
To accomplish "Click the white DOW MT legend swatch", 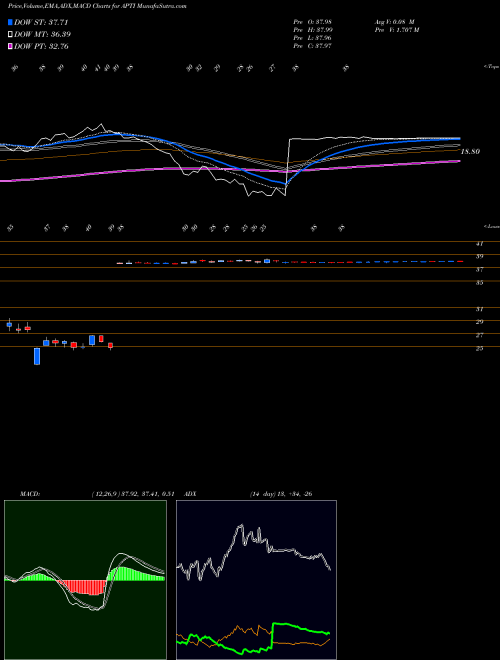I will (x=10, y=35).
